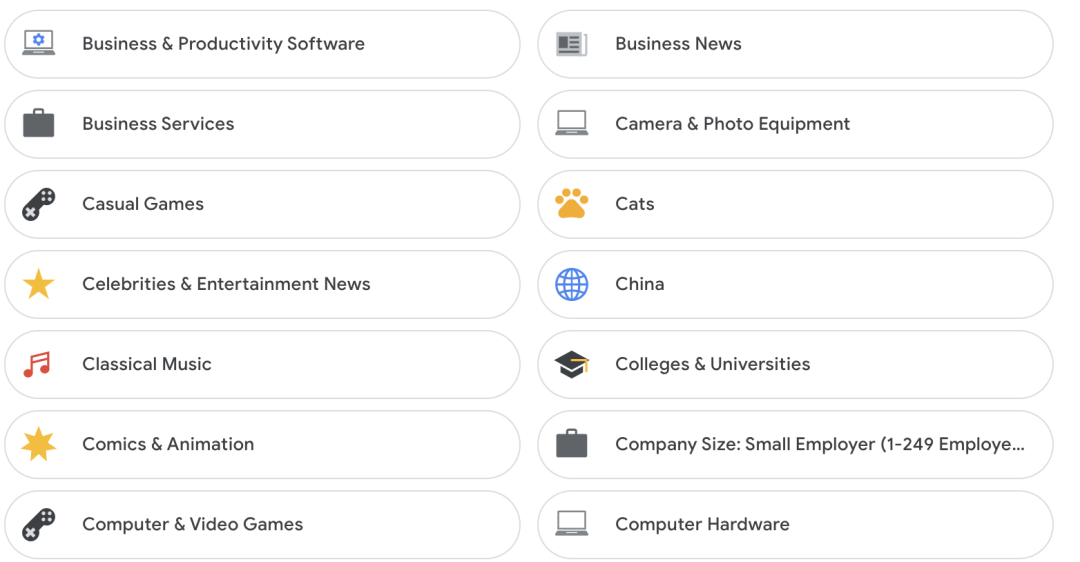
Task: Click the yellow star icon for Celebrities
Action: (x=39, y=284)
